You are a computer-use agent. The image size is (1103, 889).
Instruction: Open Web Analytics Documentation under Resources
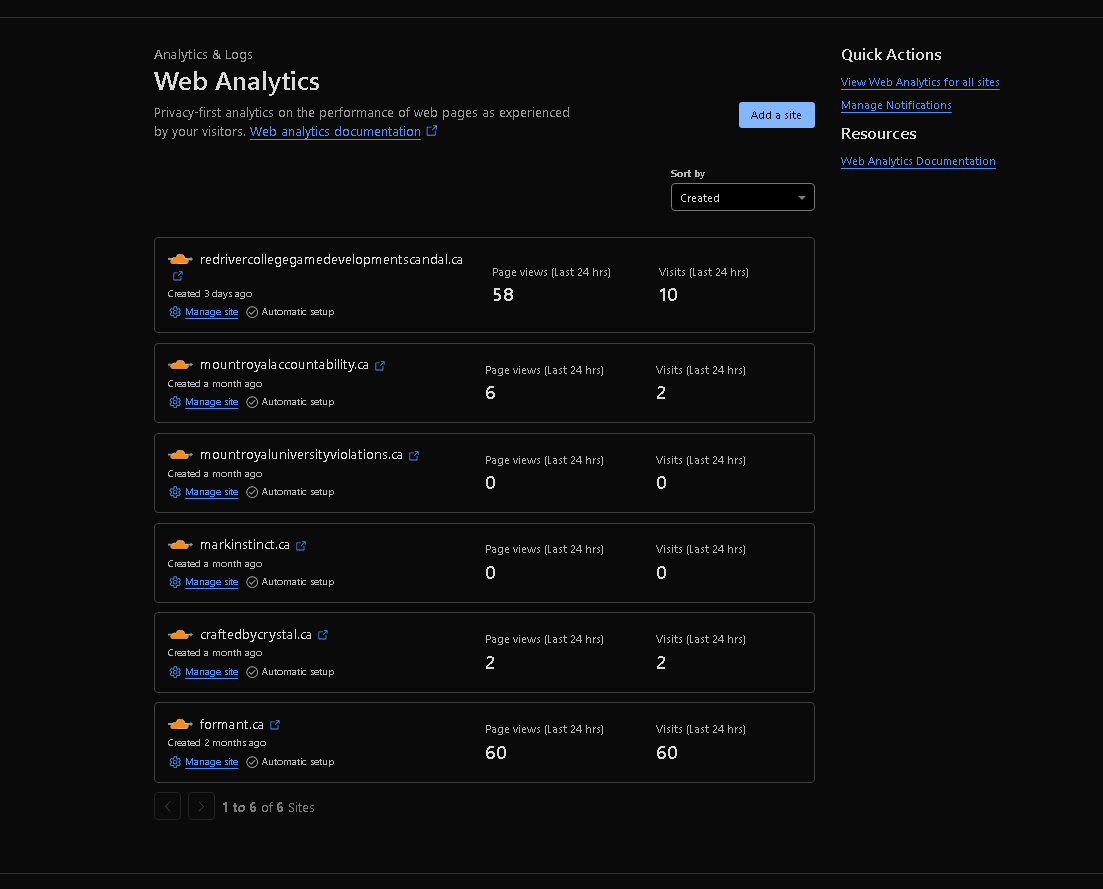pos(918,161)
